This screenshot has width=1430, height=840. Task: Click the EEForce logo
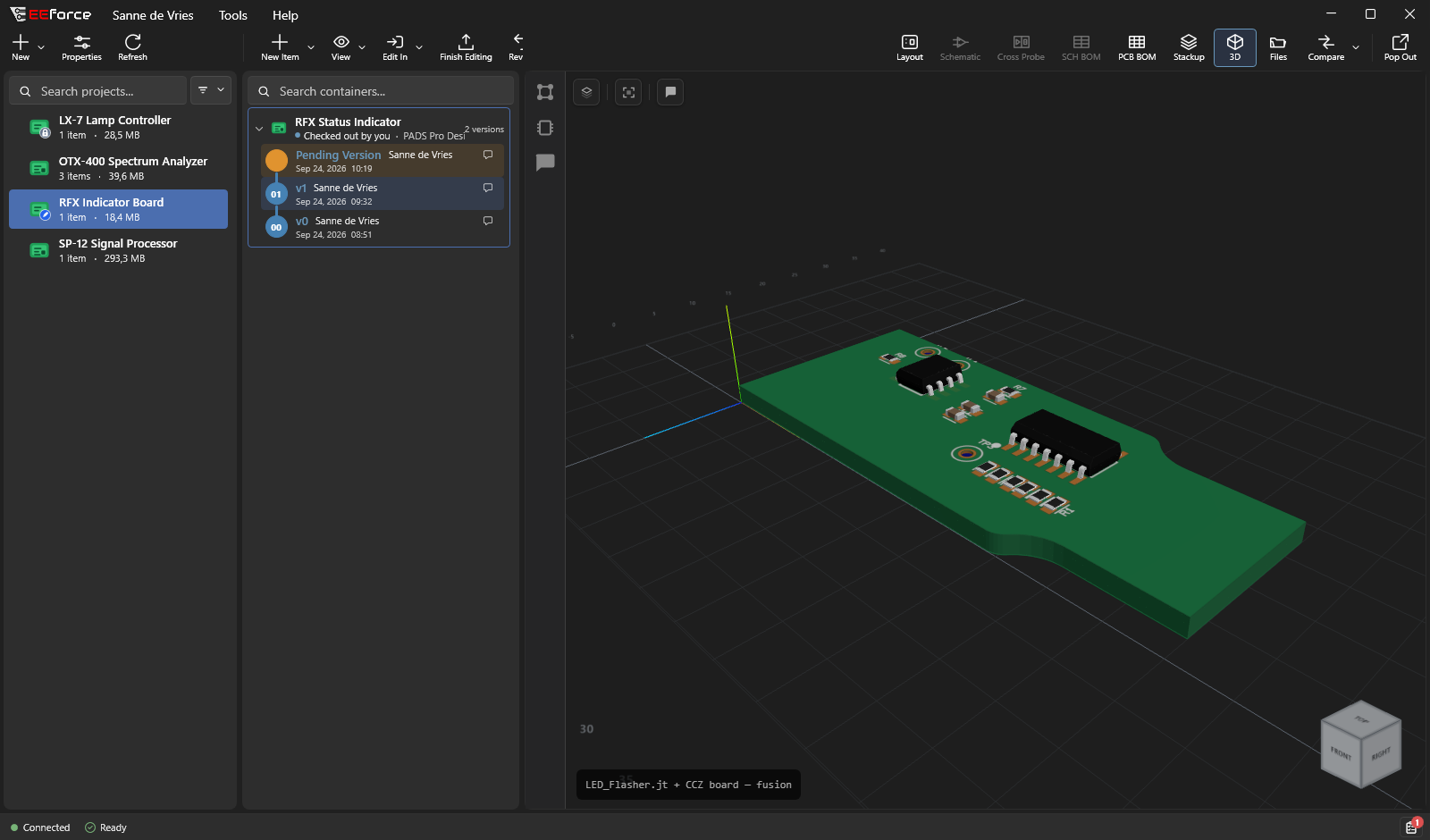click(x=50, y=14)
